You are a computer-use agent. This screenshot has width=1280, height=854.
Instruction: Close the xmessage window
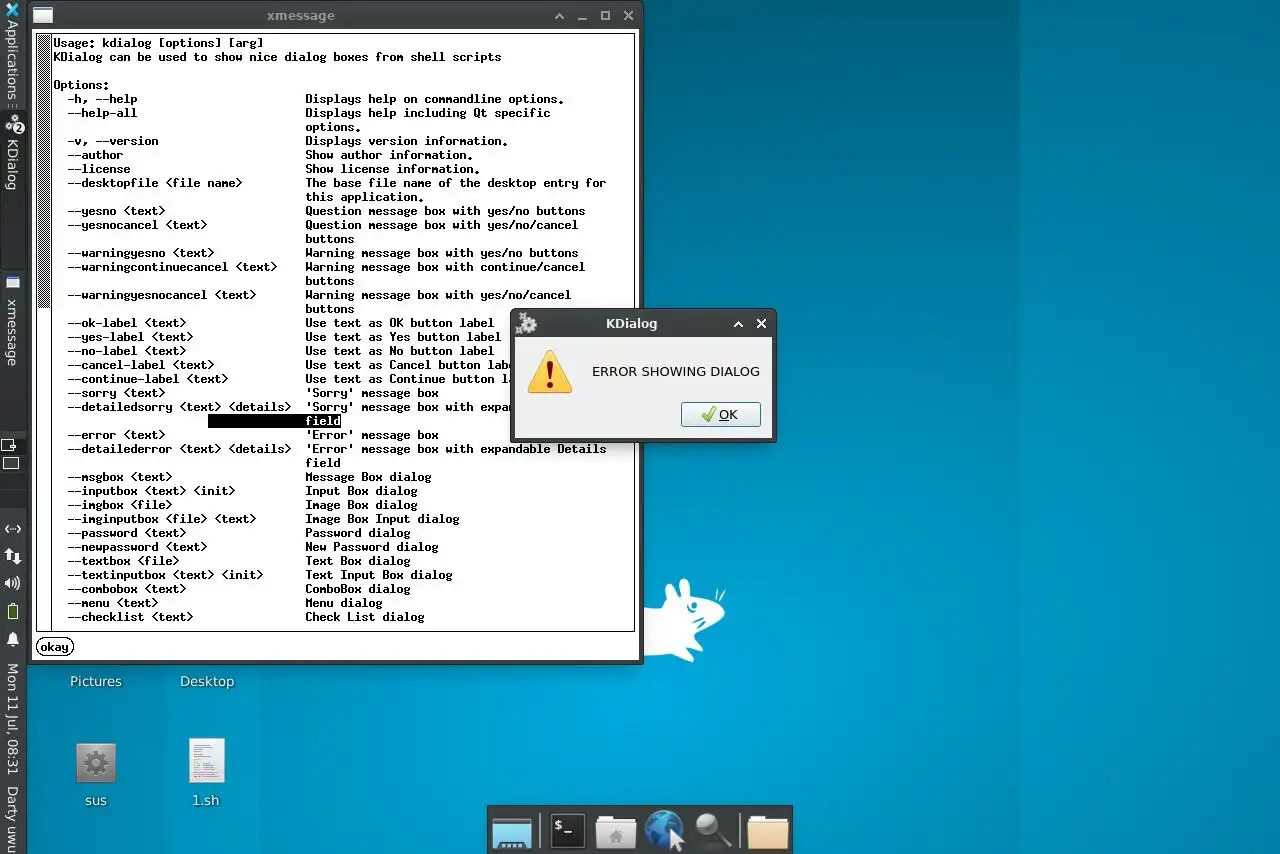(x=629, y=16)
